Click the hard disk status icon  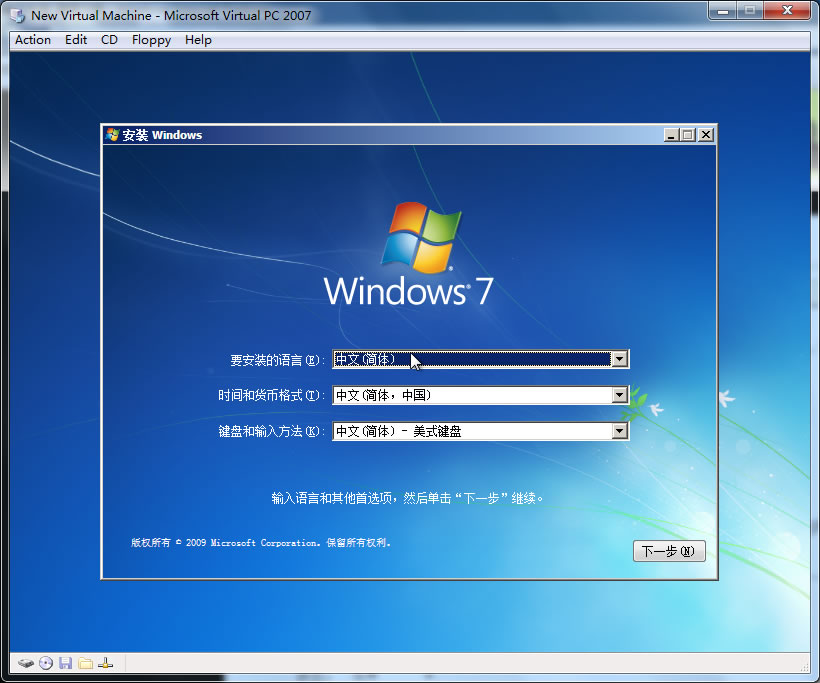(x=27, y=662)
